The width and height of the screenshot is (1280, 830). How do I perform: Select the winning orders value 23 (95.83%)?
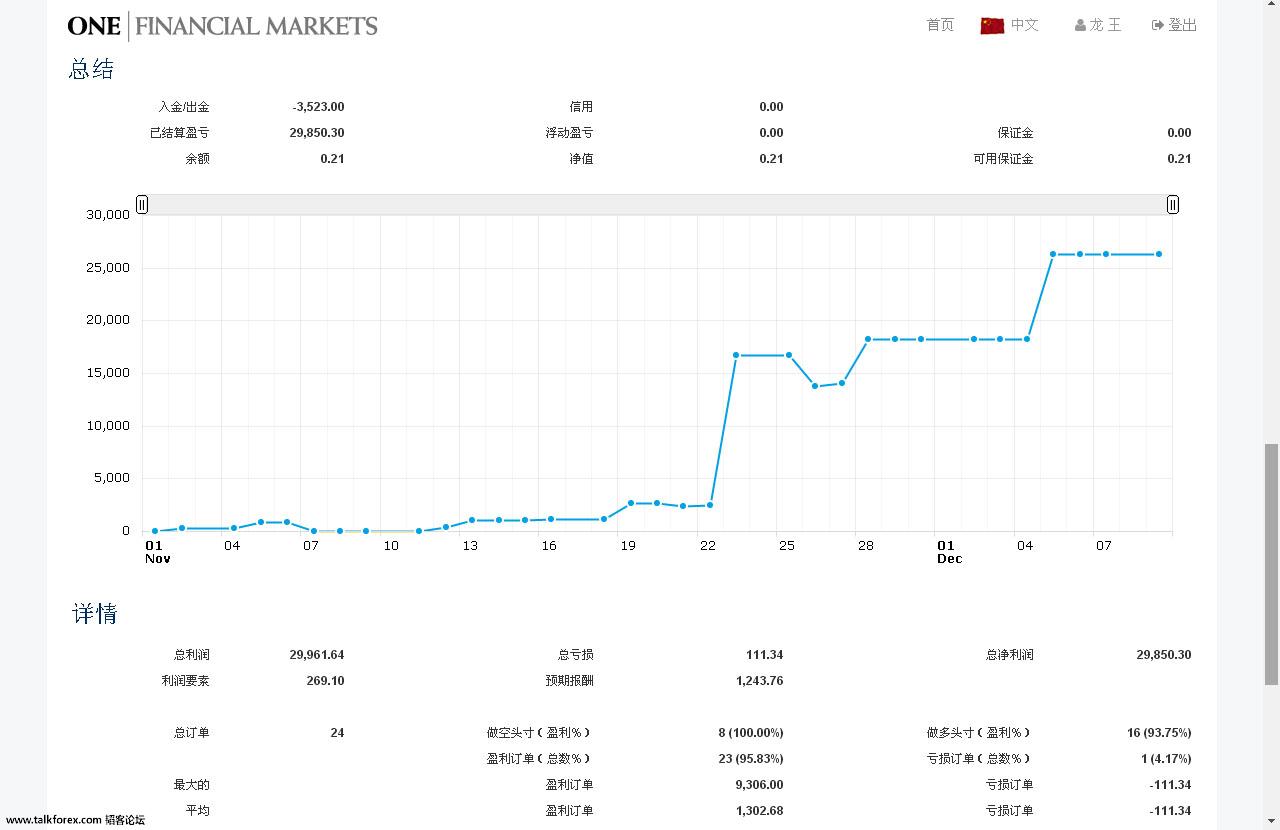point(751,758)
